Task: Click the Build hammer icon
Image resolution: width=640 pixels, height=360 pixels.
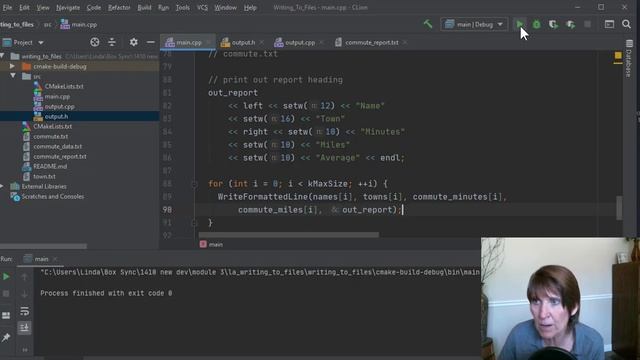Action: (x=428, y=24)
